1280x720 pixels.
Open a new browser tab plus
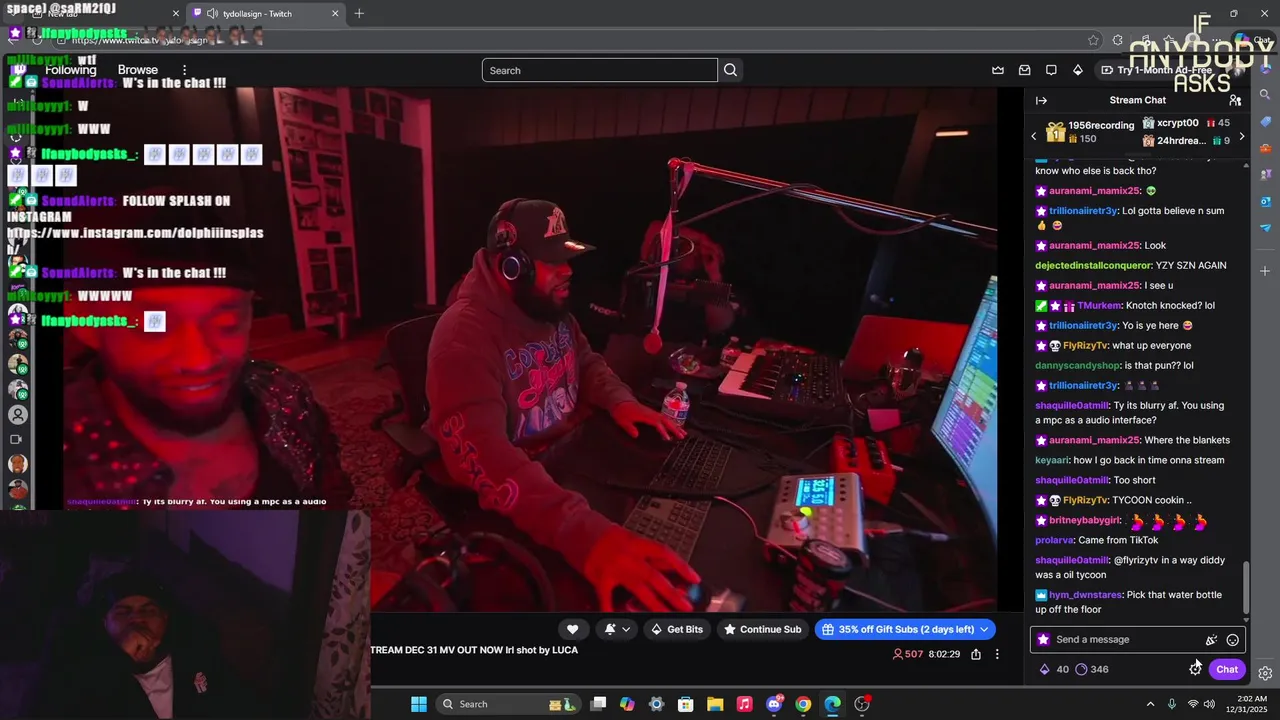[x=359, y=13]
